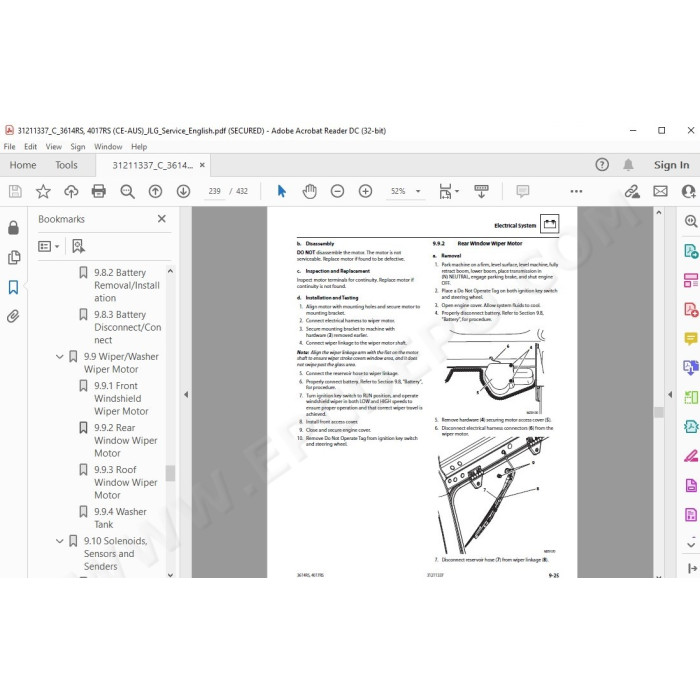Image resolution: width=700 pixels, height=700 pixels.
Task: Open security lock panel
Action: coord(13,228)
